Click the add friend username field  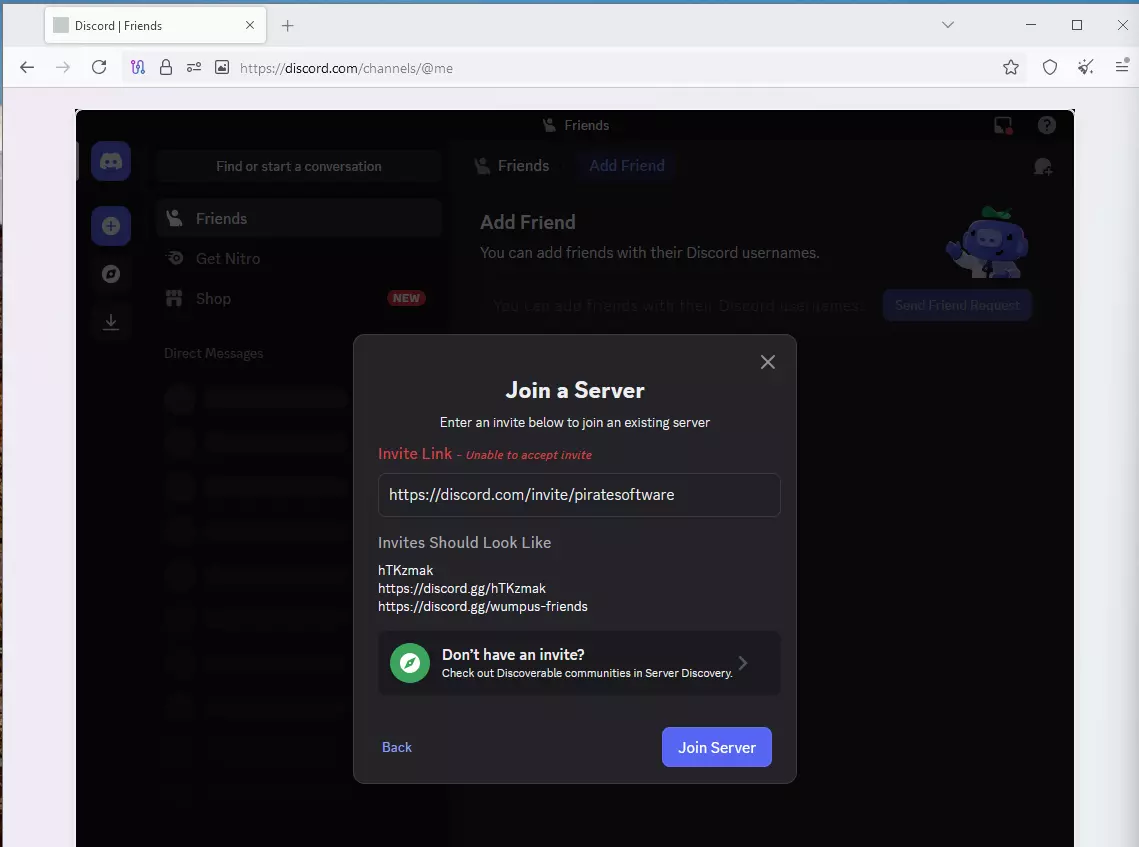[678, 306]
